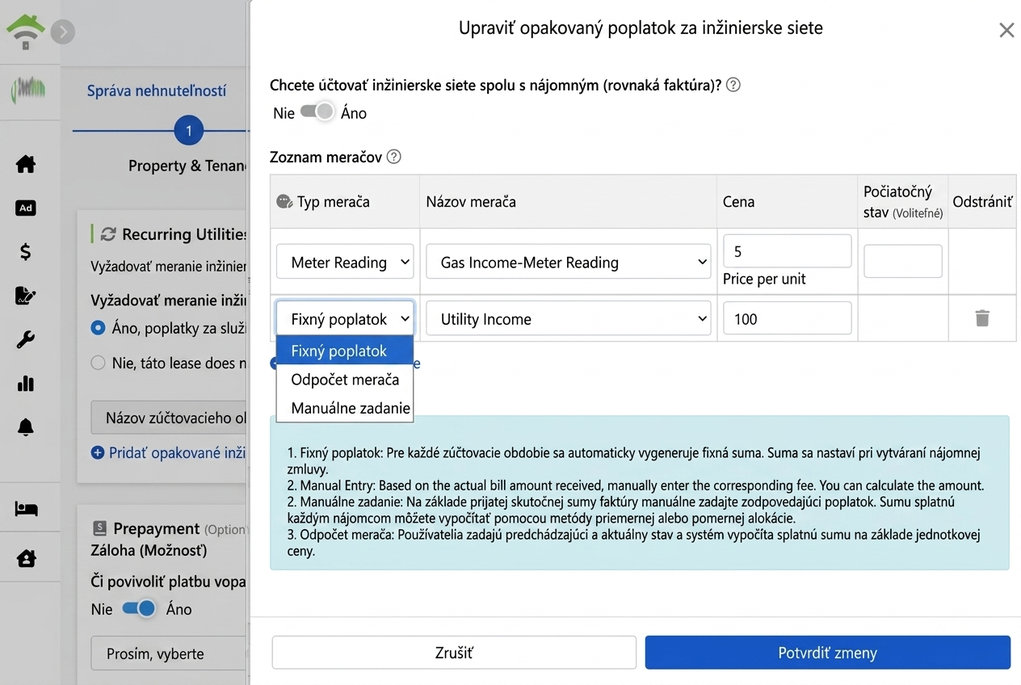Select radio Áno, poplatky za služi
Viewport: 1021px width, 685px height.
tap(98, 328)
